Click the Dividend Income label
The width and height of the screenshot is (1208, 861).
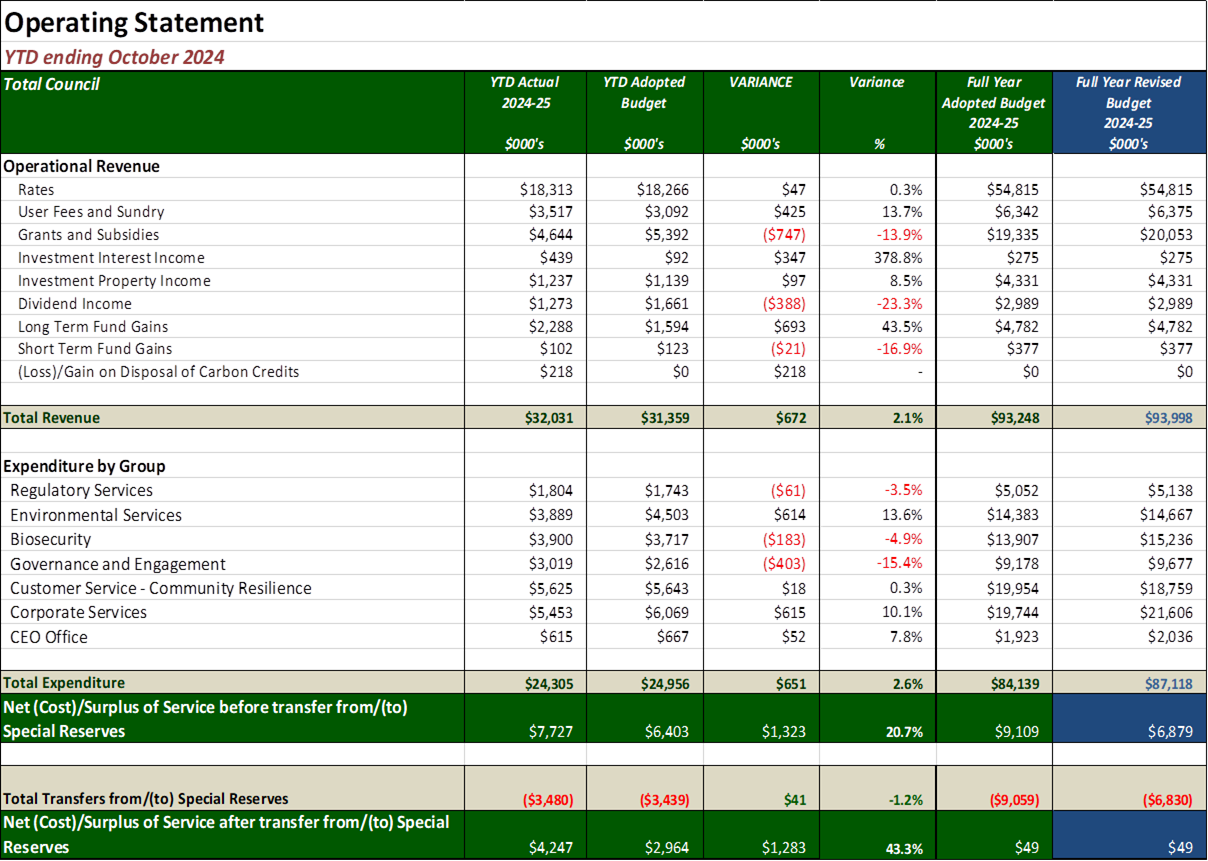pos(74,304)
